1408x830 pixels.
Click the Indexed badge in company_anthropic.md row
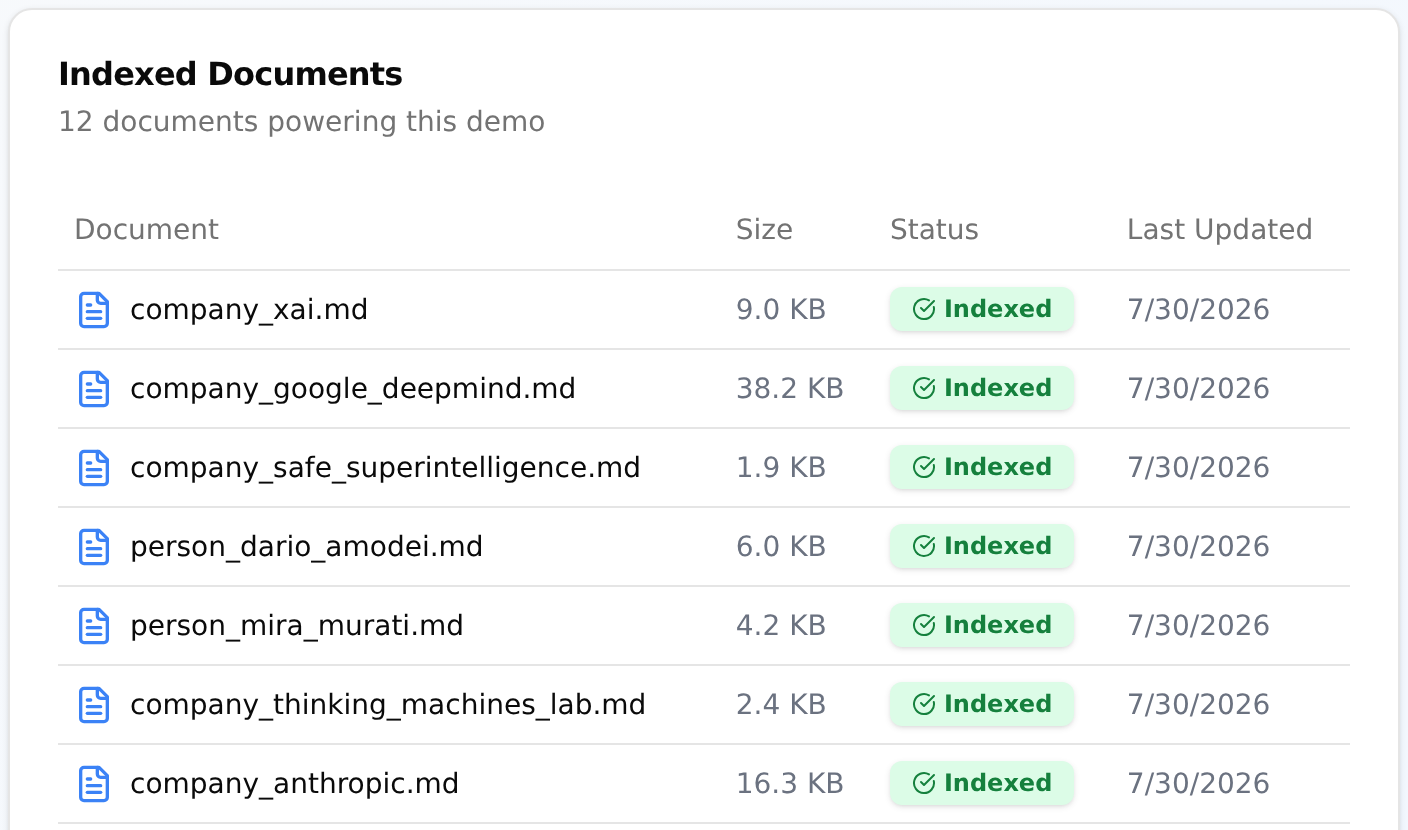(982, 784)
